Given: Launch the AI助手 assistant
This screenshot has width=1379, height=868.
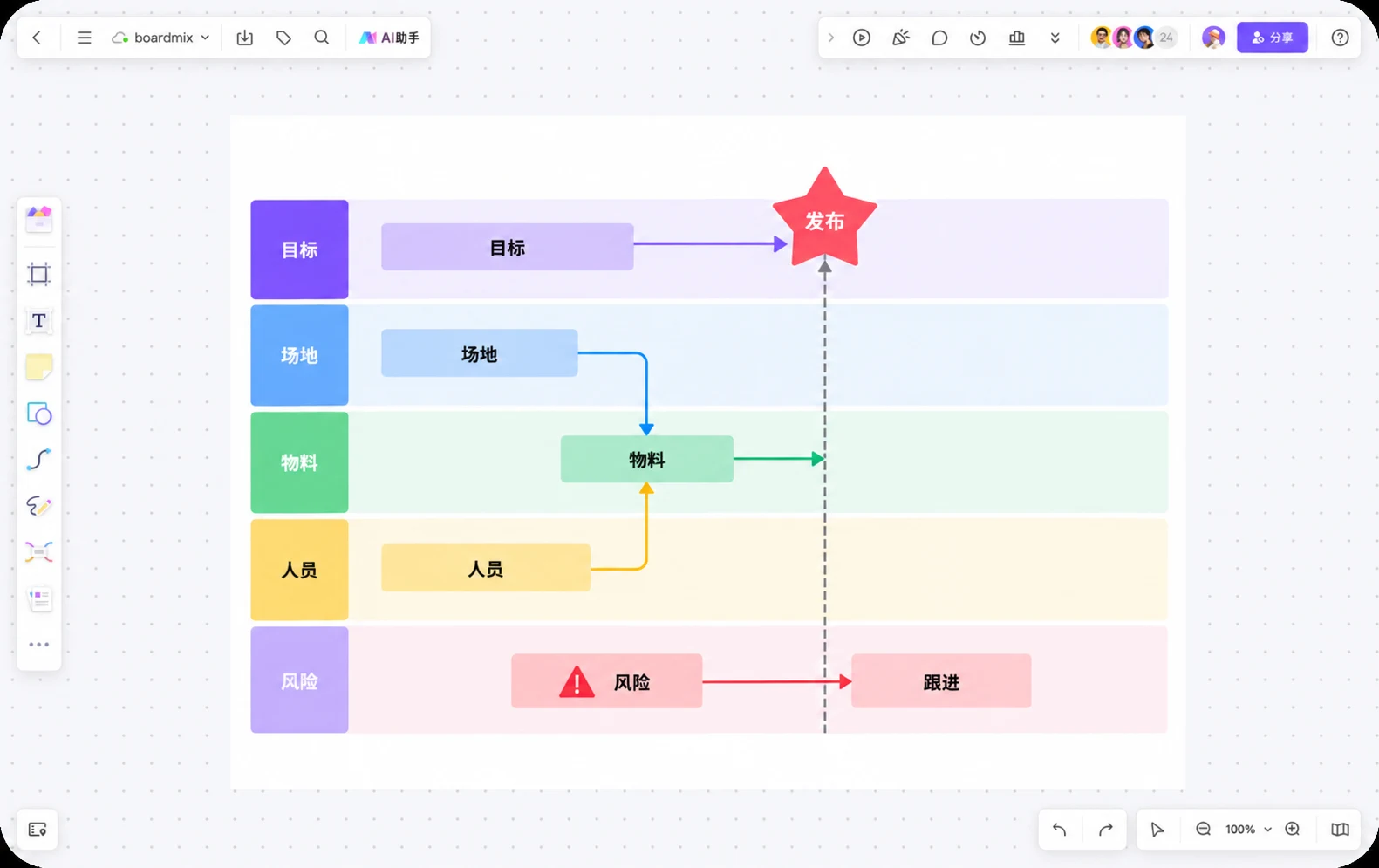Looking at the screenshot, I should (x=389, y=38).
